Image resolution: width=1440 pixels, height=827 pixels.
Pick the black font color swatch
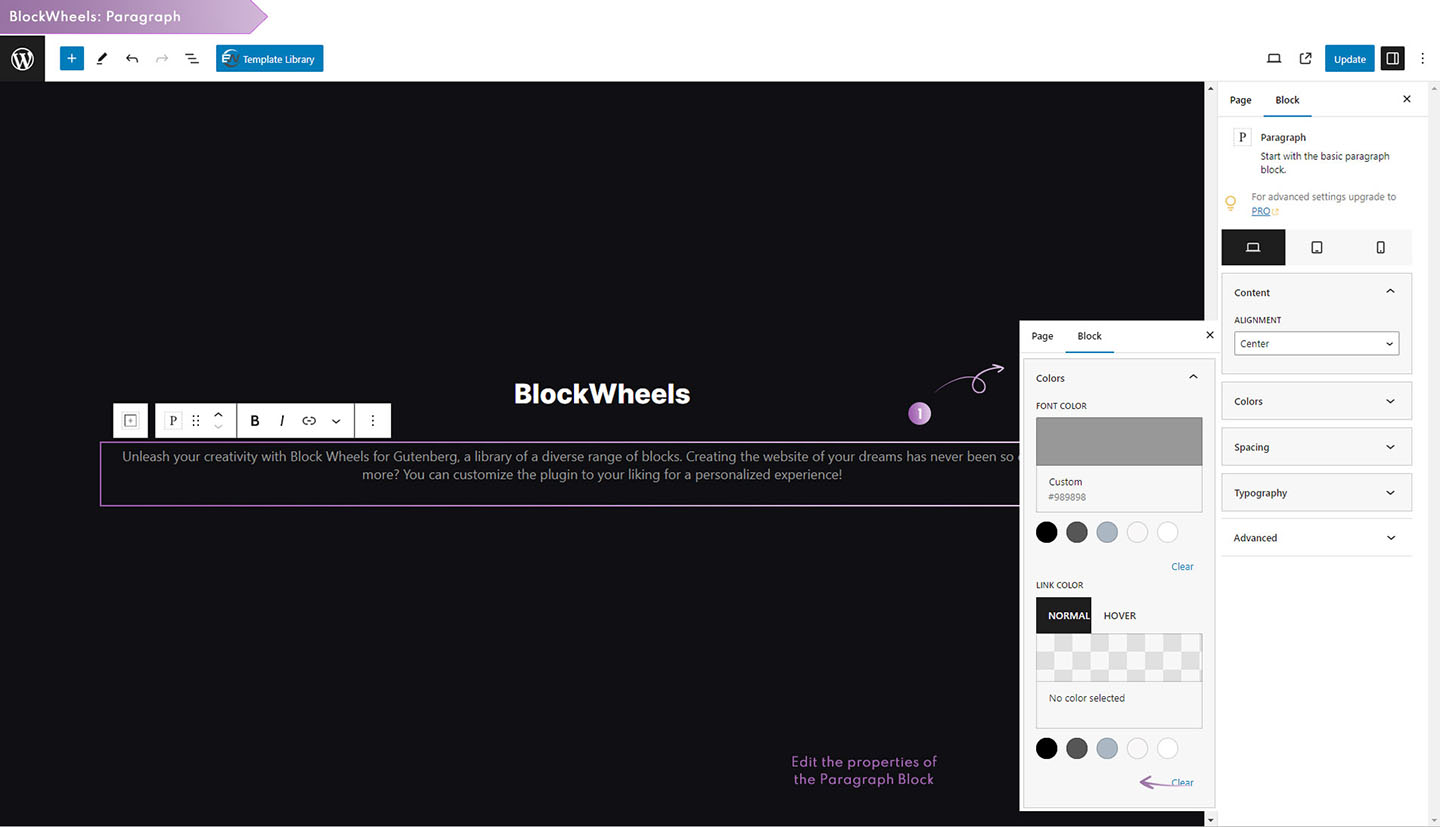[x=1046, y=532]
